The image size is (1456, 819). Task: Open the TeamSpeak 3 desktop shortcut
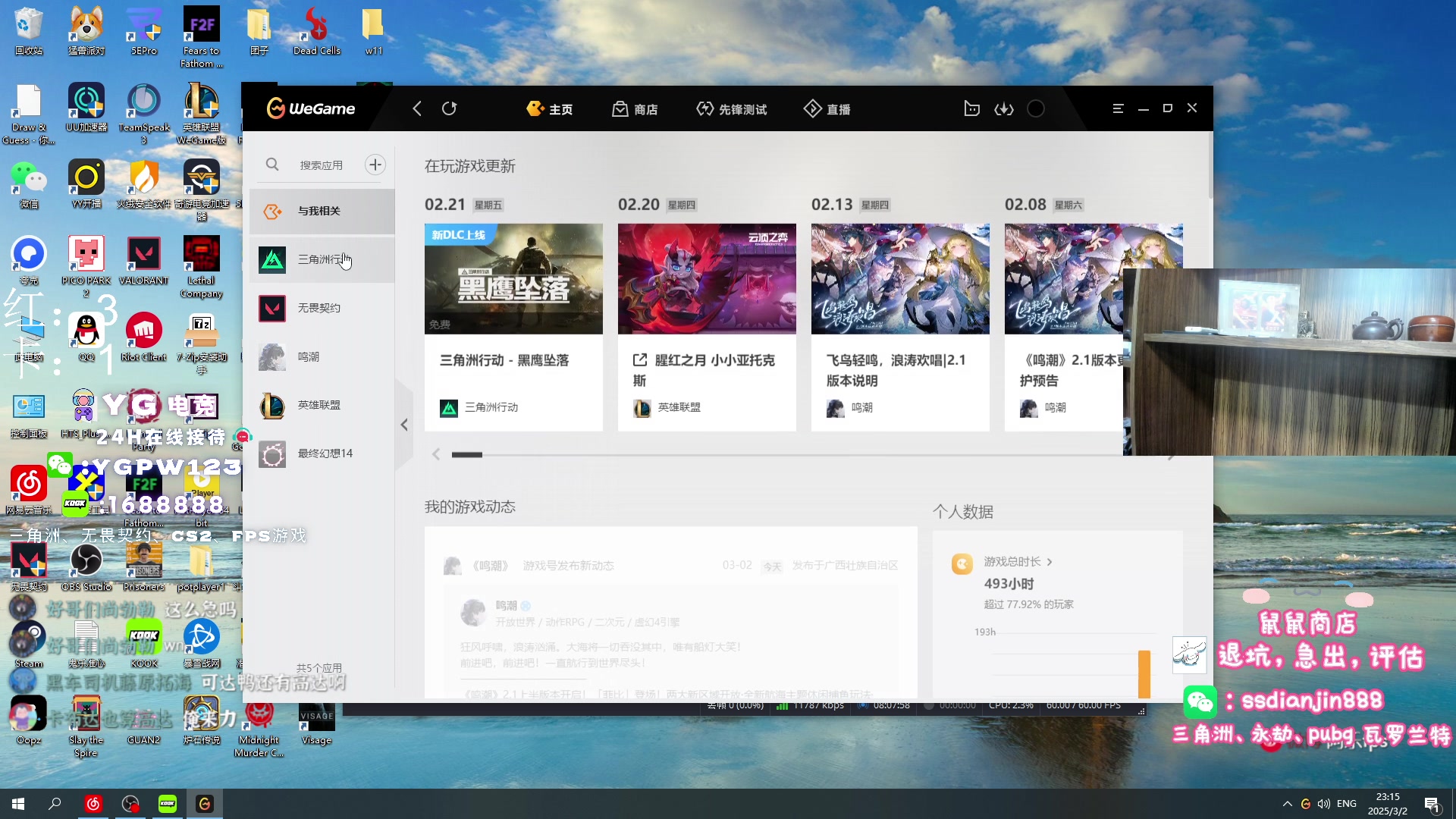143,114
